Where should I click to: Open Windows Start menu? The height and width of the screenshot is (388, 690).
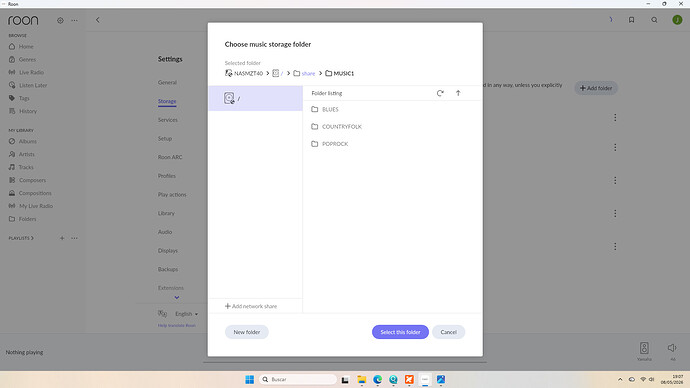coord(250,379)
